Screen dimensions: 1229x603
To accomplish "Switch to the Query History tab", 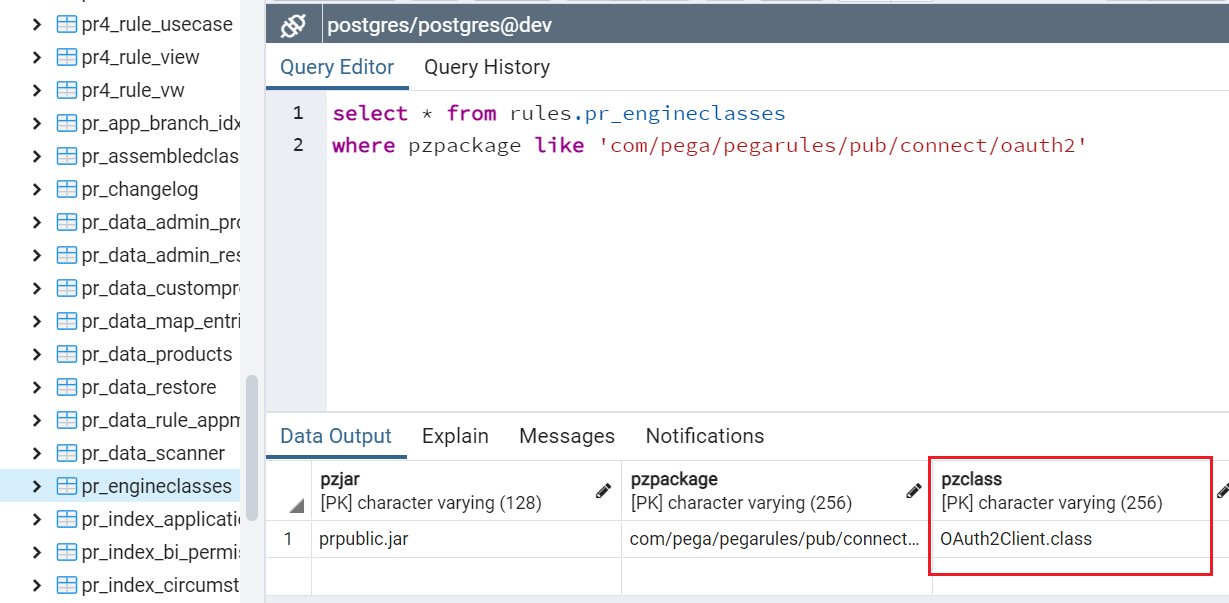I will coord(487,67).
